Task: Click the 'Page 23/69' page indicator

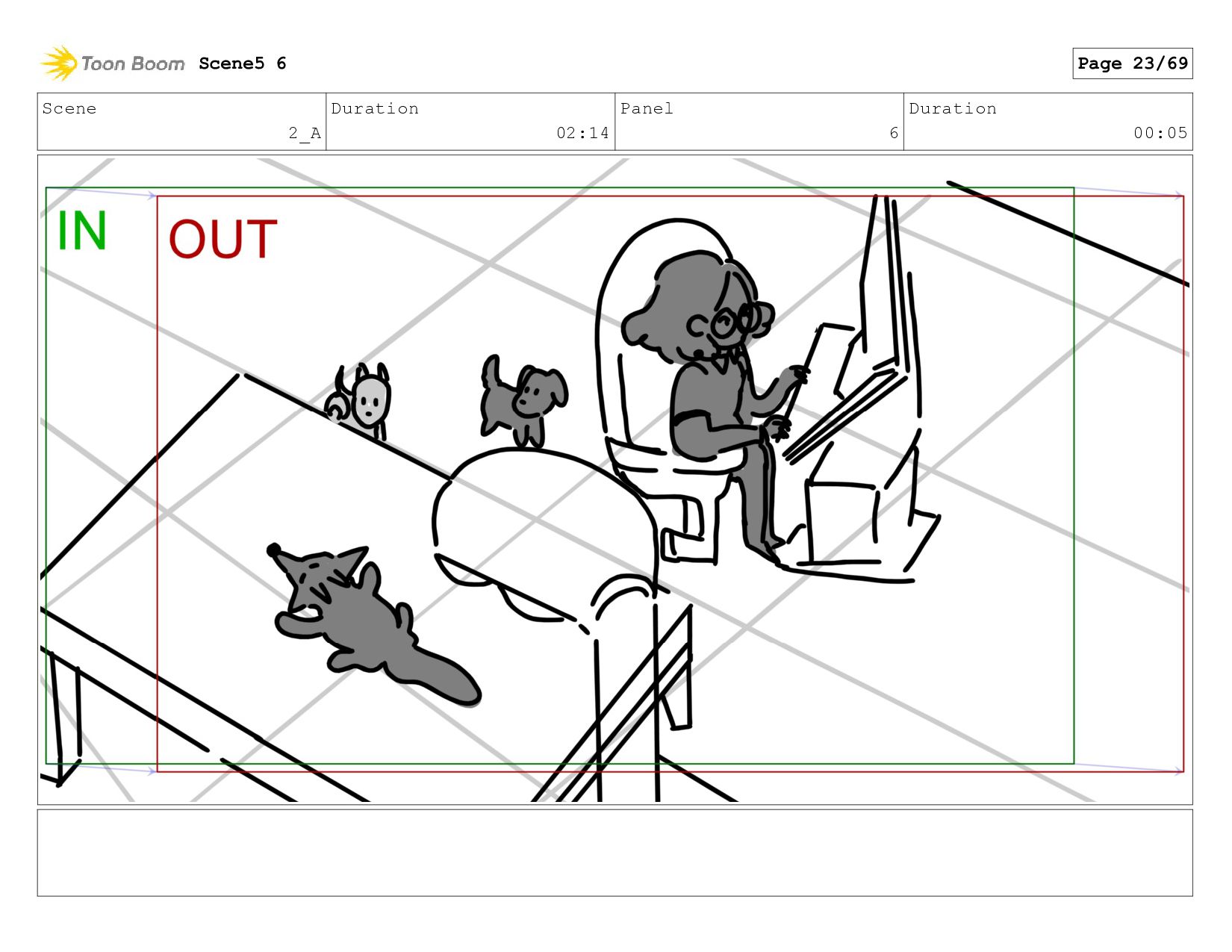Action: click(x=1132, y=63)
